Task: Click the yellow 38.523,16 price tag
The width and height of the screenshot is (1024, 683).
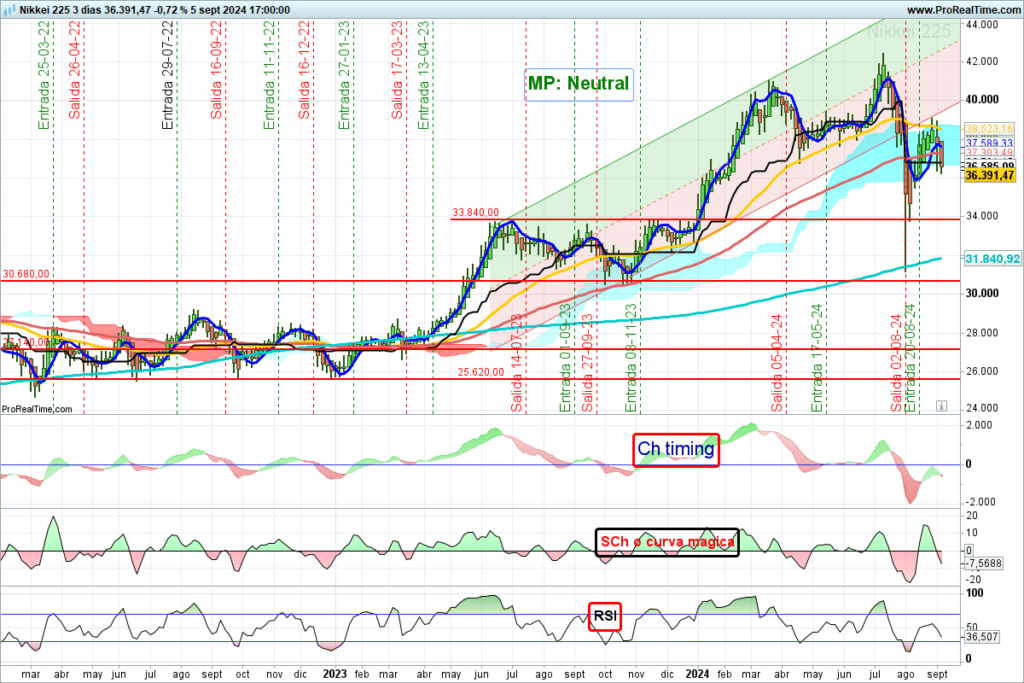Action: (989, 129)
